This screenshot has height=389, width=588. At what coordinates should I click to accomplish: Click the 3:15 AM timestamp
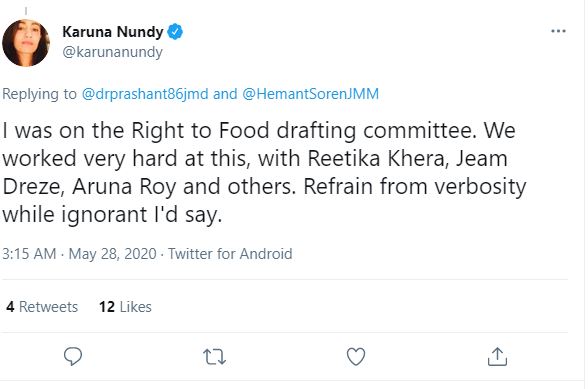tap(29, 254)
